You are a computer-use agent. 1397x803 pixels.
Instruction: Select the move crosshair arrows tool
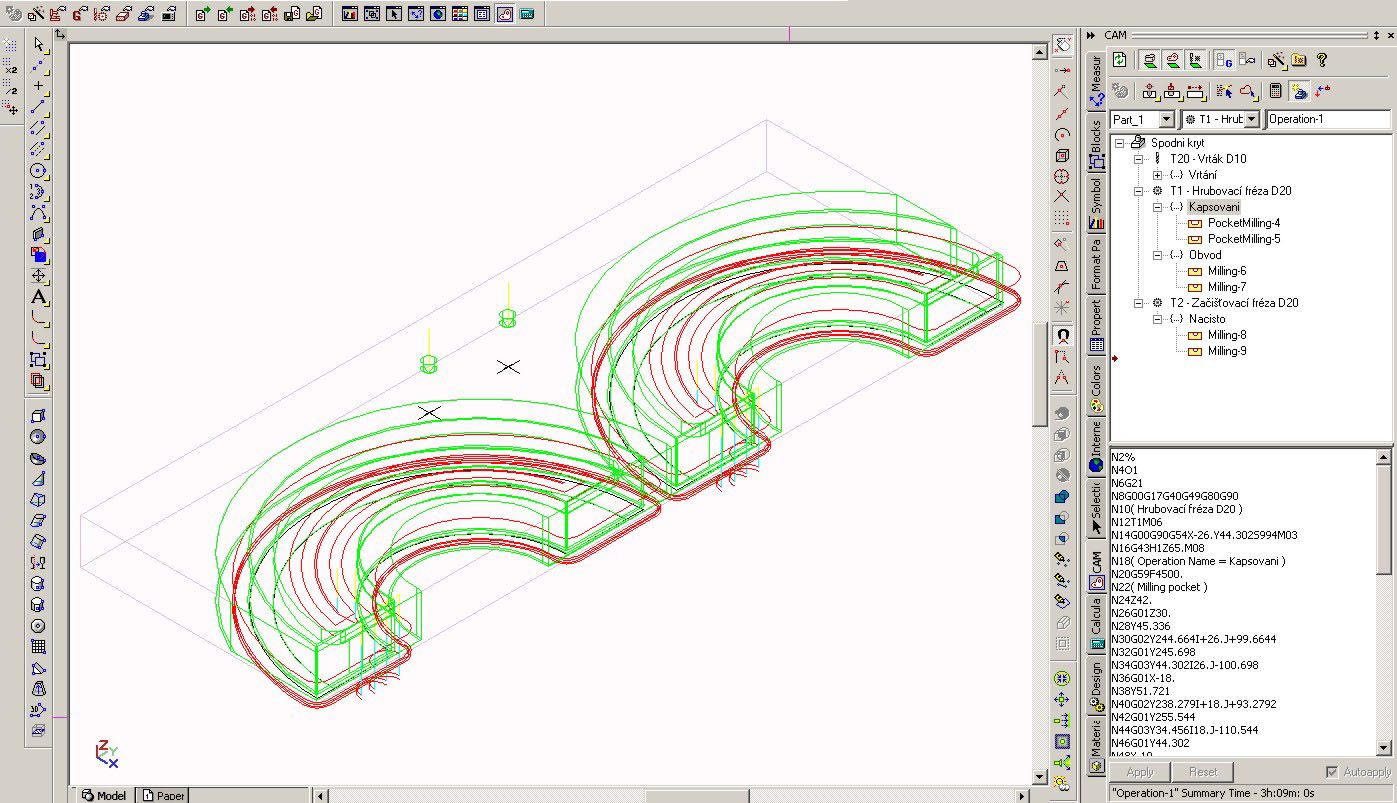[x=39, y=276]
